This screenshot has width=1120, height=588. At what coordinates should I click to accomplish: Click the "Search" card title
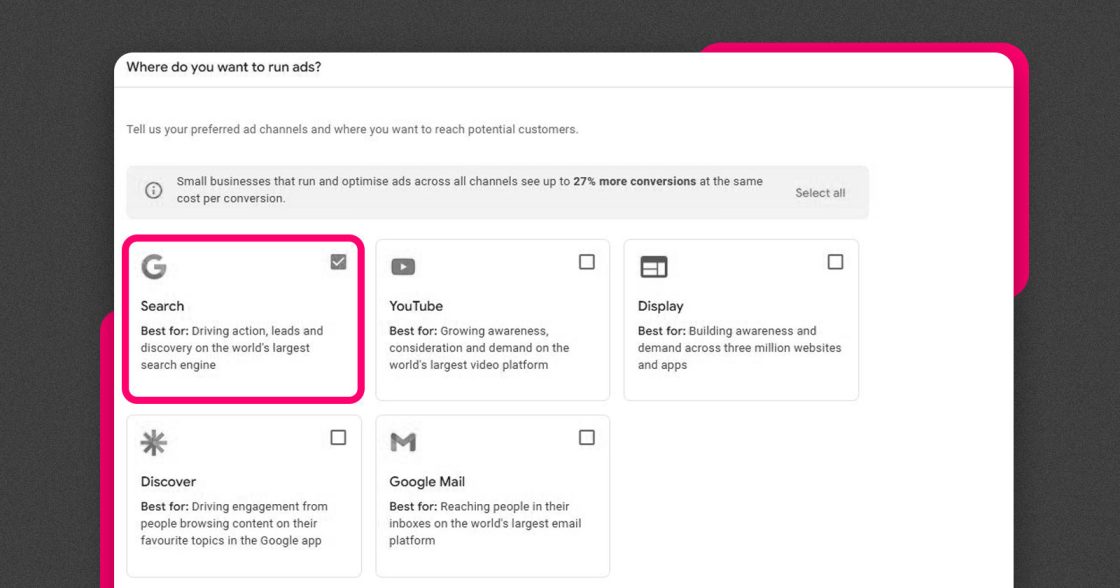162,306
